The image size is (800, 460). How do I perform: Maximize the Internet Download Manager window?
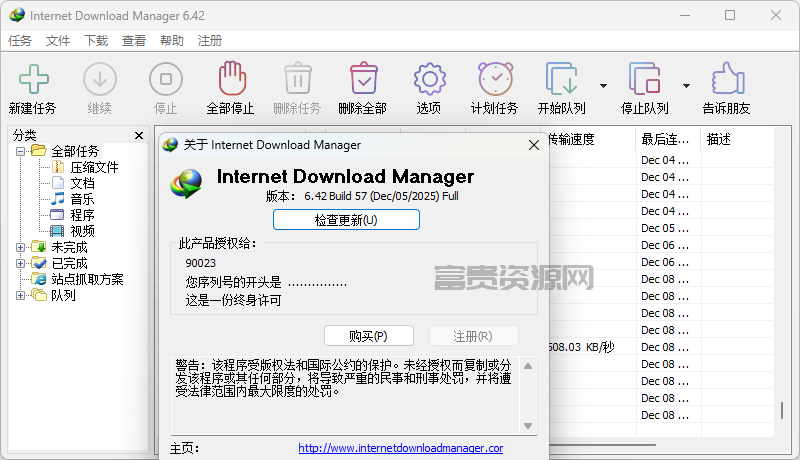730,16
